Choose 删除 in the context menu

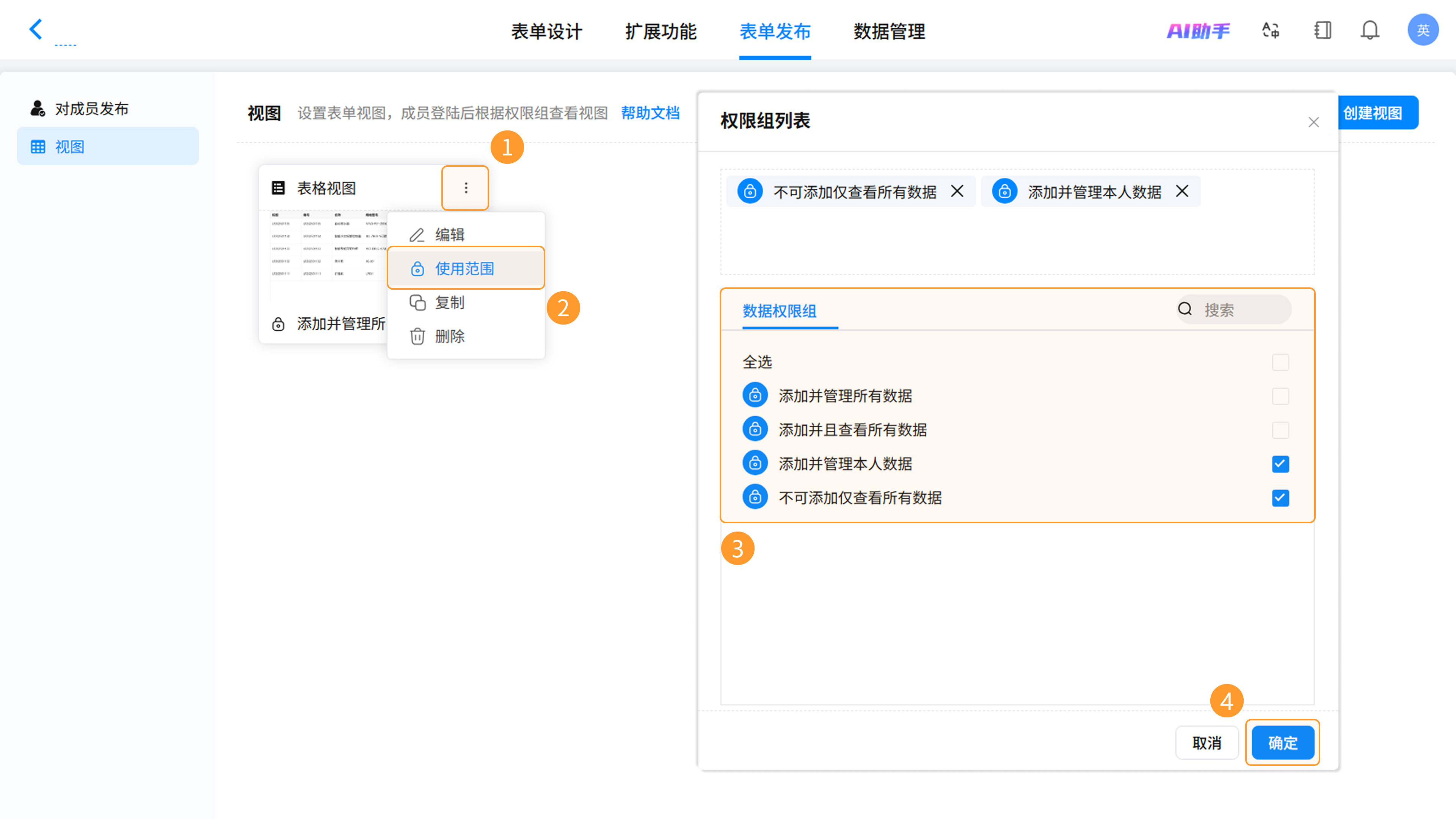[449, 336]
